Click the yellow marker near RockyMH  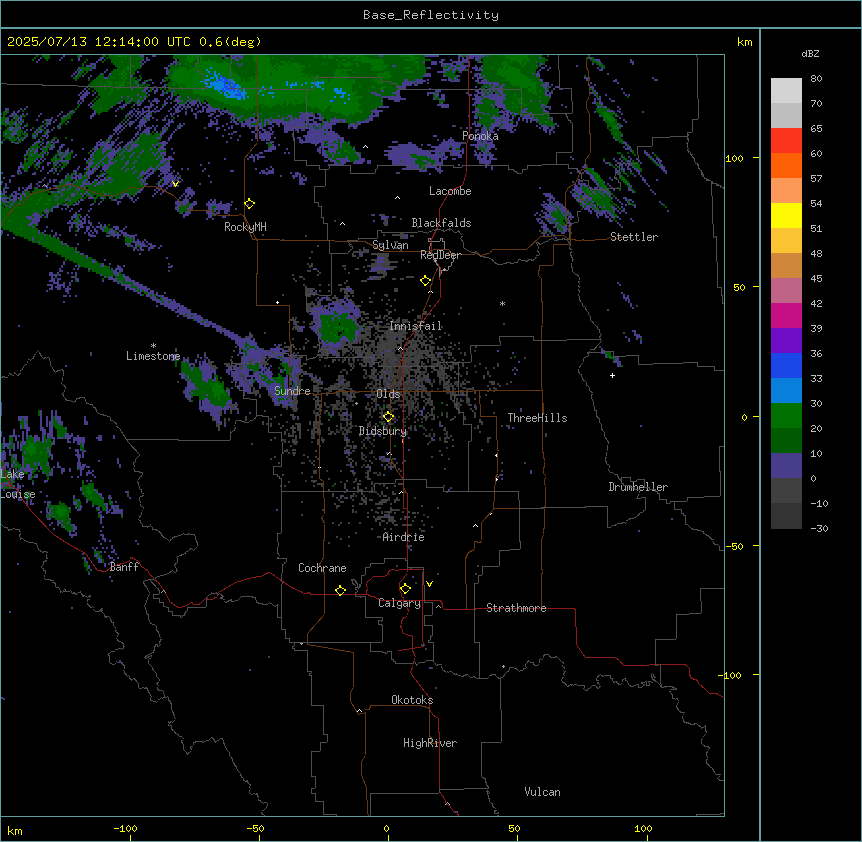250,204
